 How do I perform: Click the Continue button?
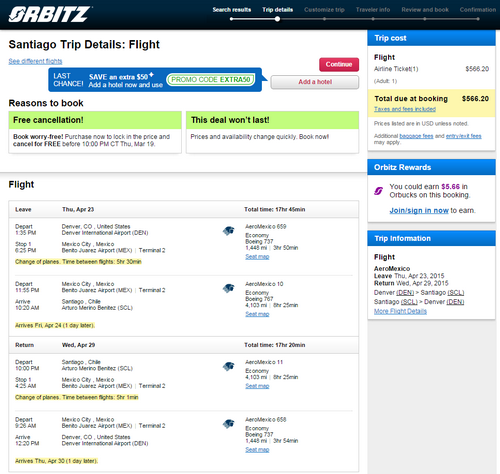339,64
